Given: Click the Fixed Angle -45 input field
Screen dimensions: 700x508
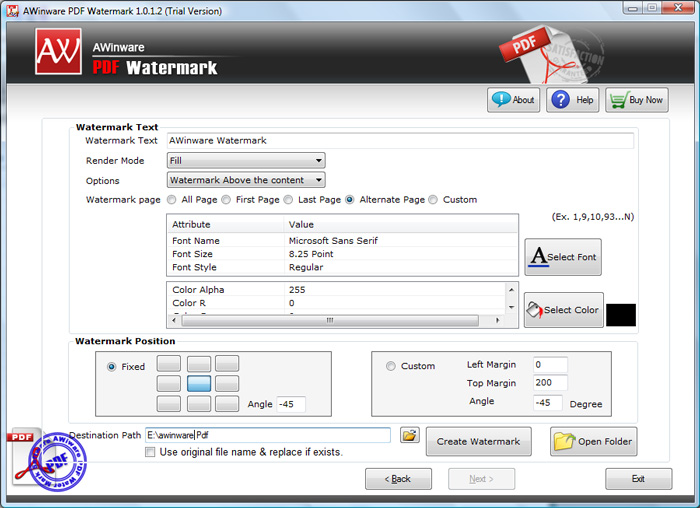Looking at the screenshot, I should 291,404.
